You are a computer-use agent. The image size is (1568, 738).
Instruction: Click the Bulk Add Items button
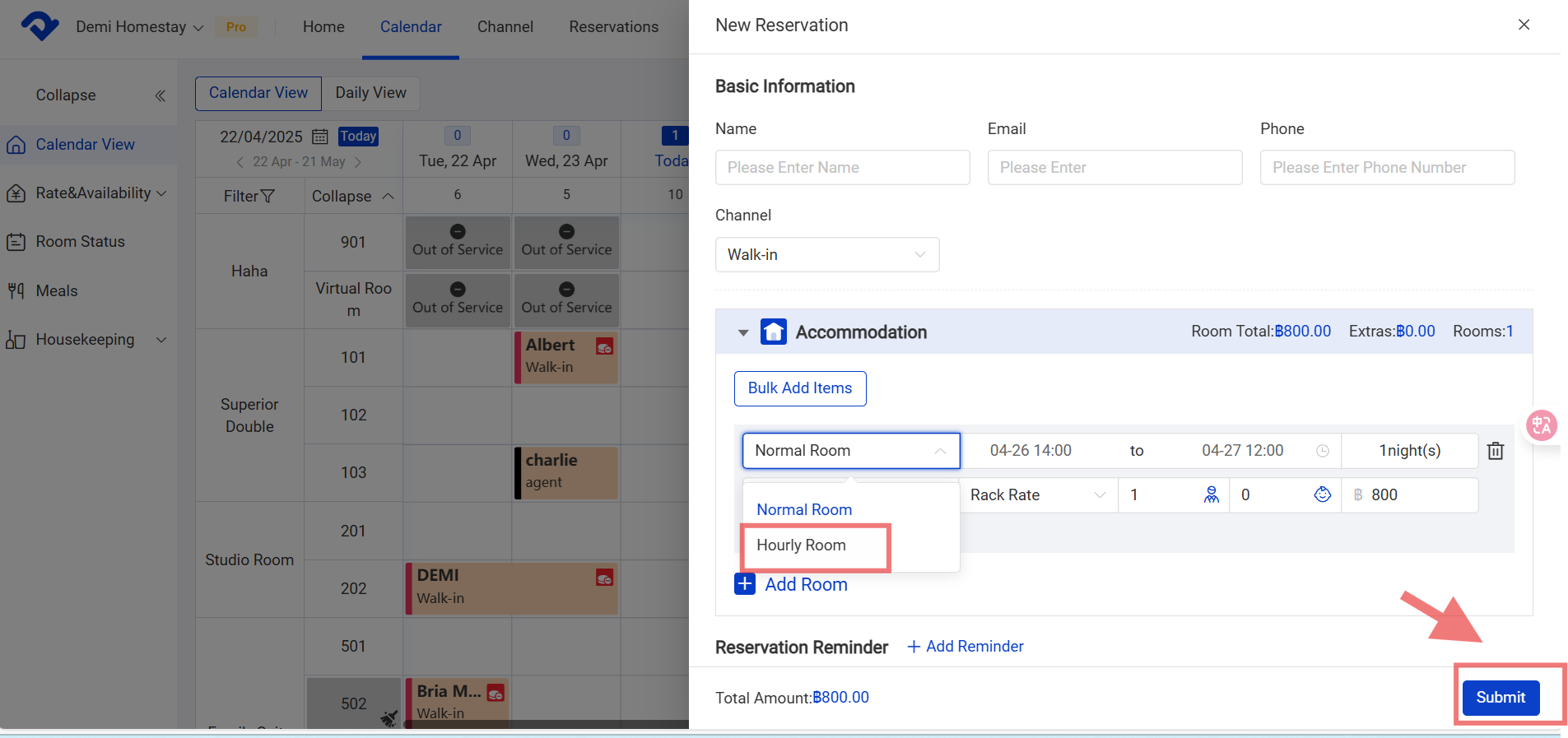[799, 388]
